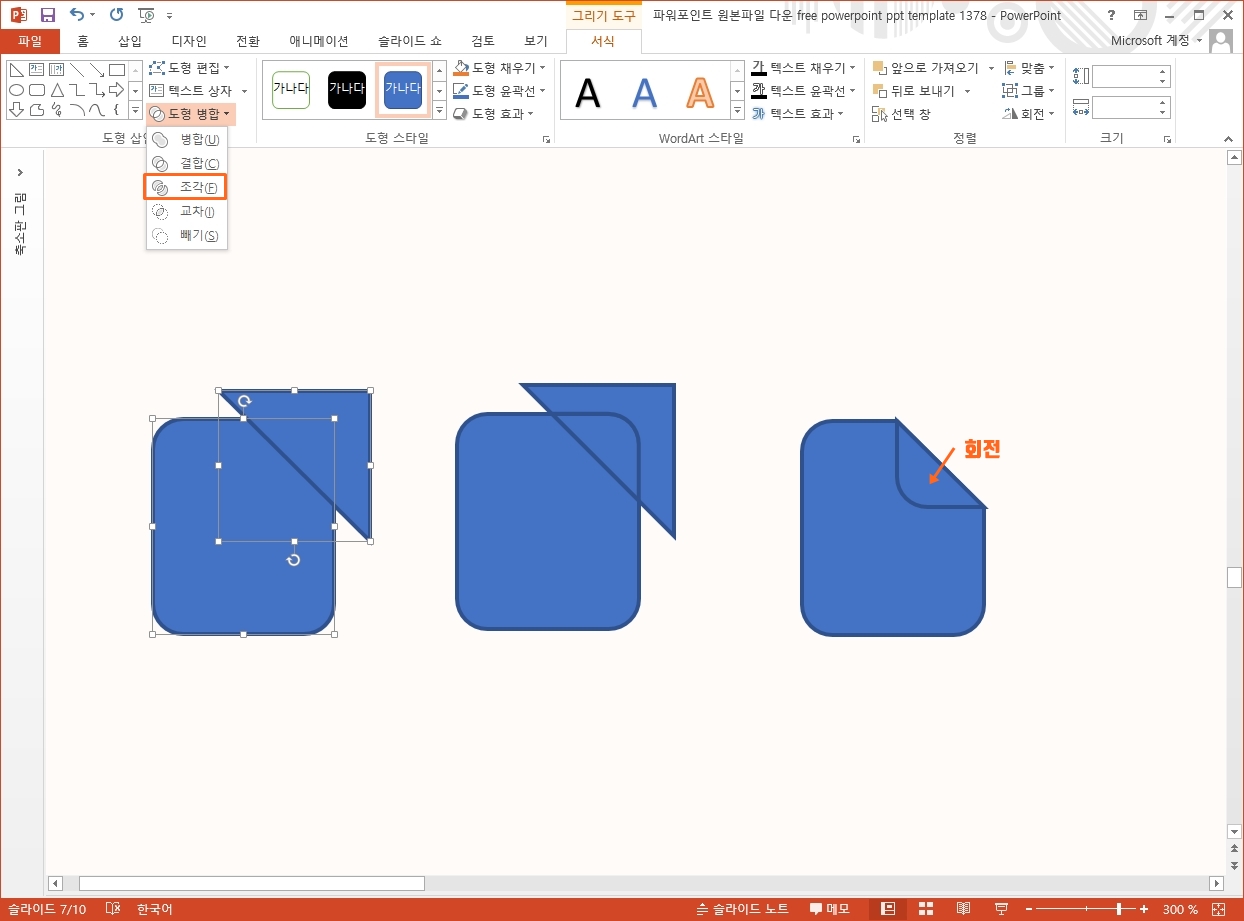Open the Customize Quick Access Toolbar arrow
This screenshot has width=1244, height=921.
click(x=169, y=16)
